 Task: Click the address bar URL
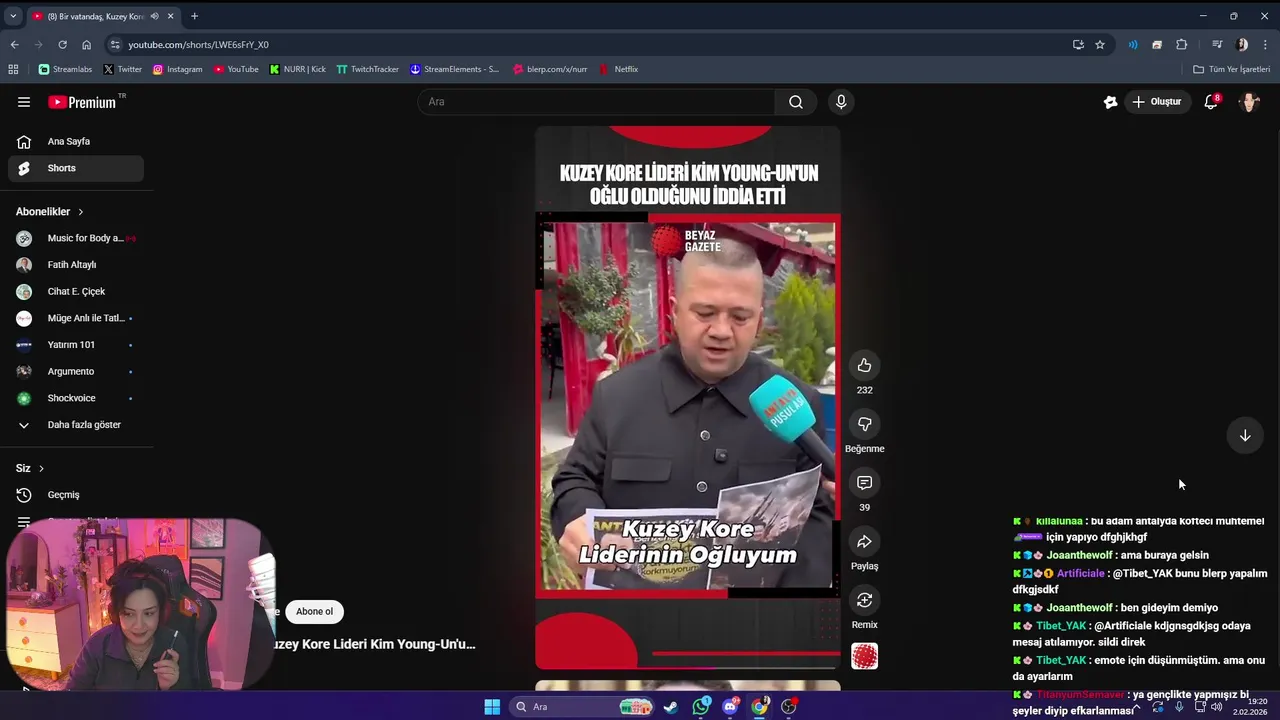coord(198,44)
